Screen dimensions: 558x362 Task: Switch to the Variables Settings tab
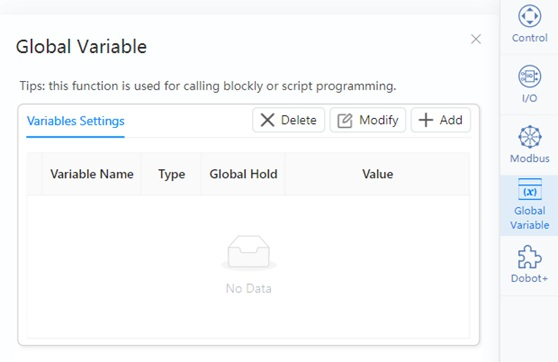pos(75,121)
